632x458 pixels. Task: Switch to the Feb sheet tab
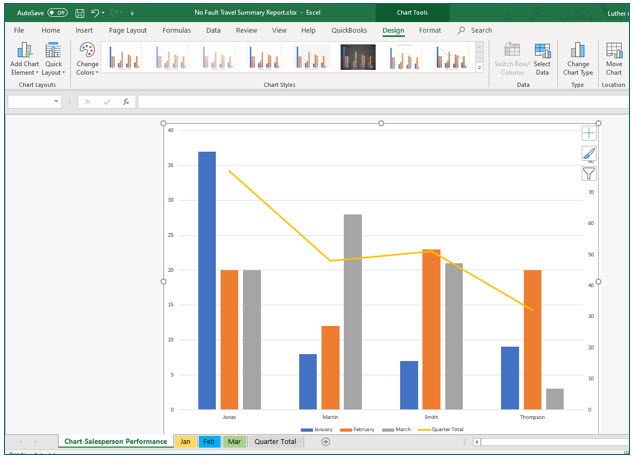click(x=209, y=441)
